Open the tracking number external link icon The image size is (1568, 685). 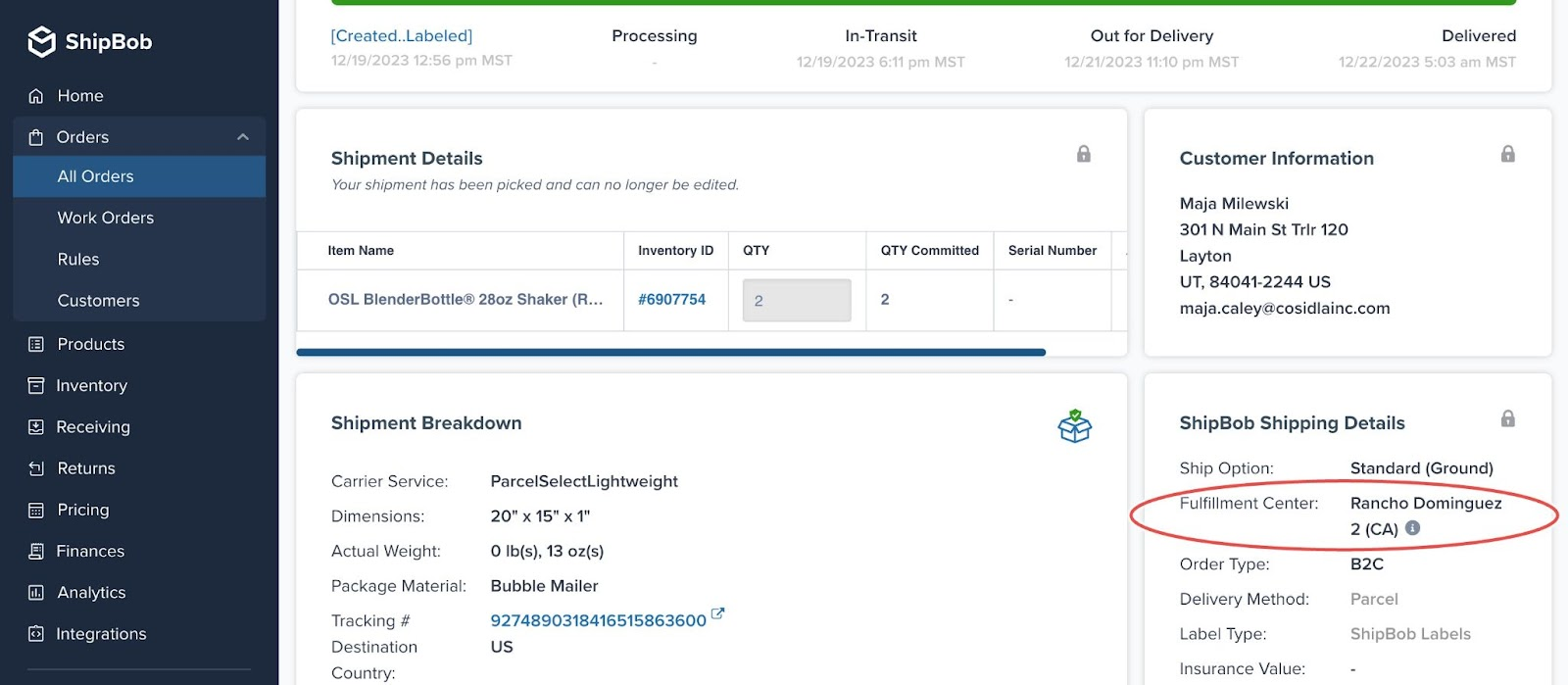click(x=717, y=613)
